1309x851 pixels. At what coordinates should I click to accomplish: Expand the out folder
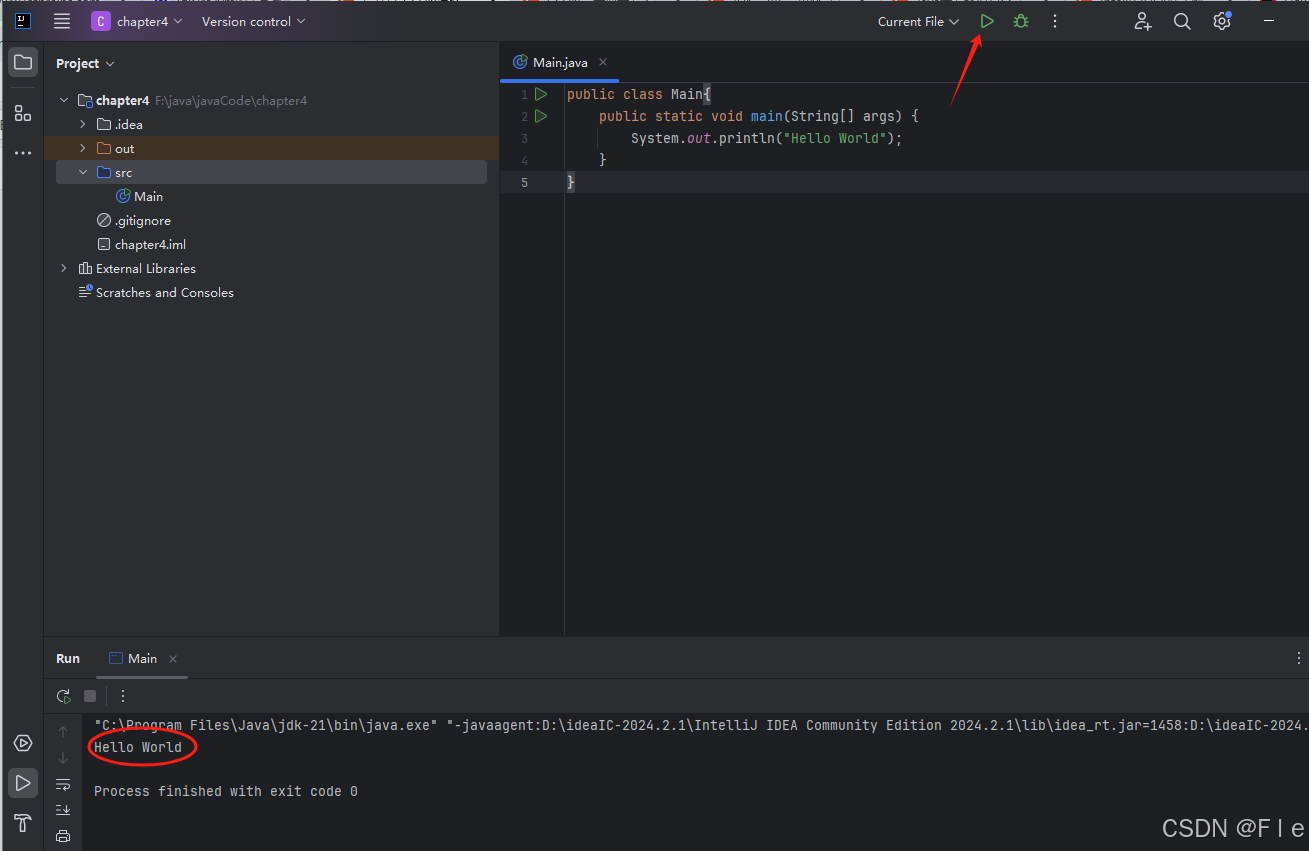pos(83,148)
